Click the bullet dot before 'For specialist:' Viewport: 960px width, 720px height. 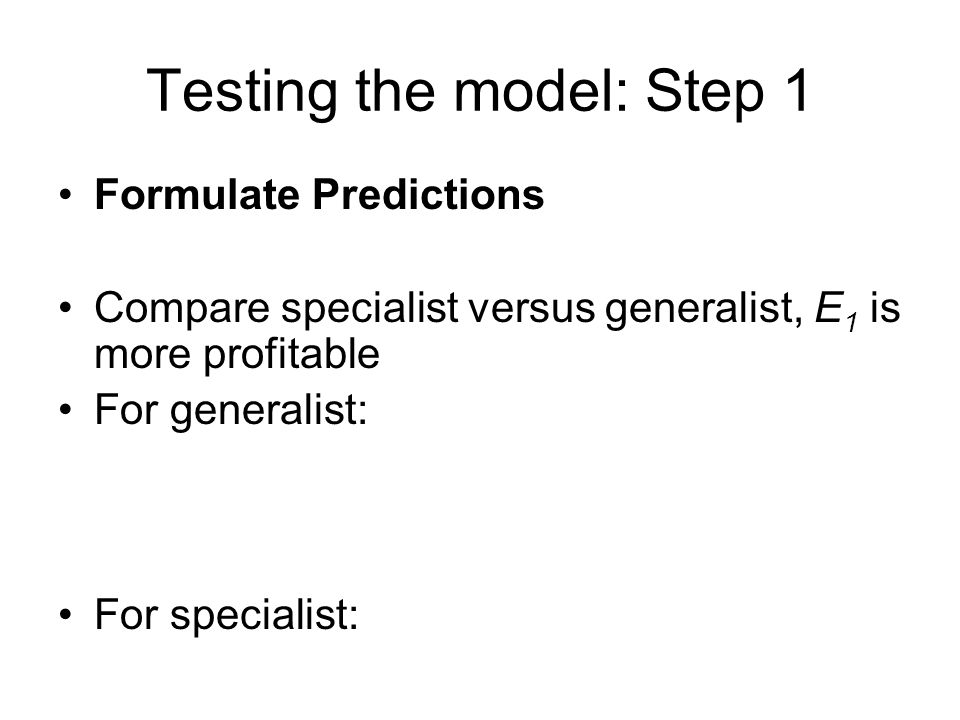pos(66,614)
